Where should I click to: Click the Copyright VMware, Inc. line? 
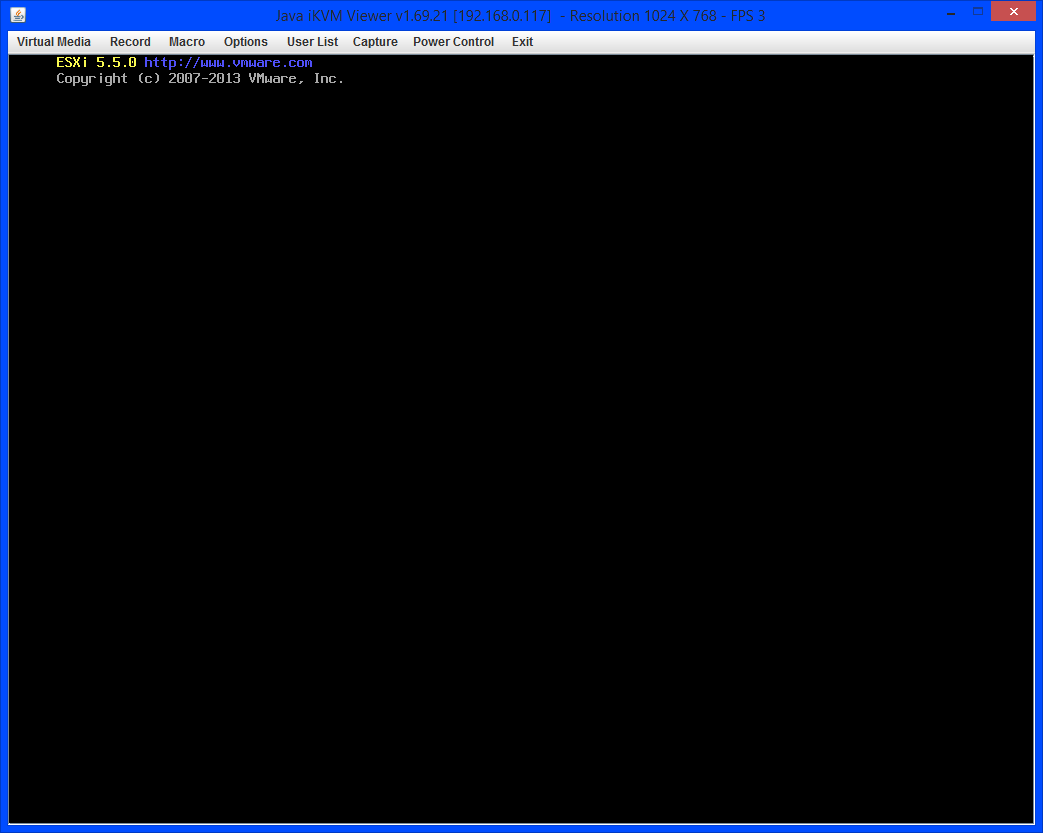[x=200, y=79]
